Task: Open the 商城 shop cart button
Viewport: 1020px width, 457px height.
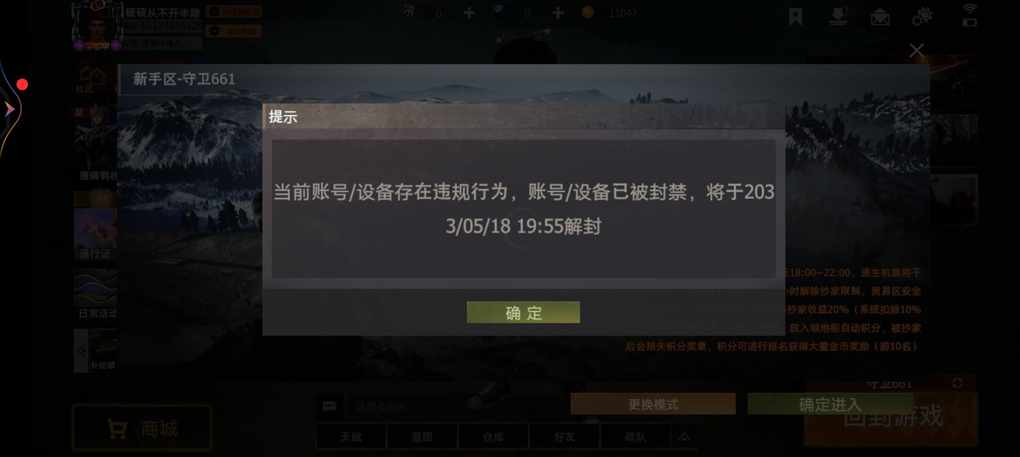Action: pyautogui.click(x=142, y=428)
